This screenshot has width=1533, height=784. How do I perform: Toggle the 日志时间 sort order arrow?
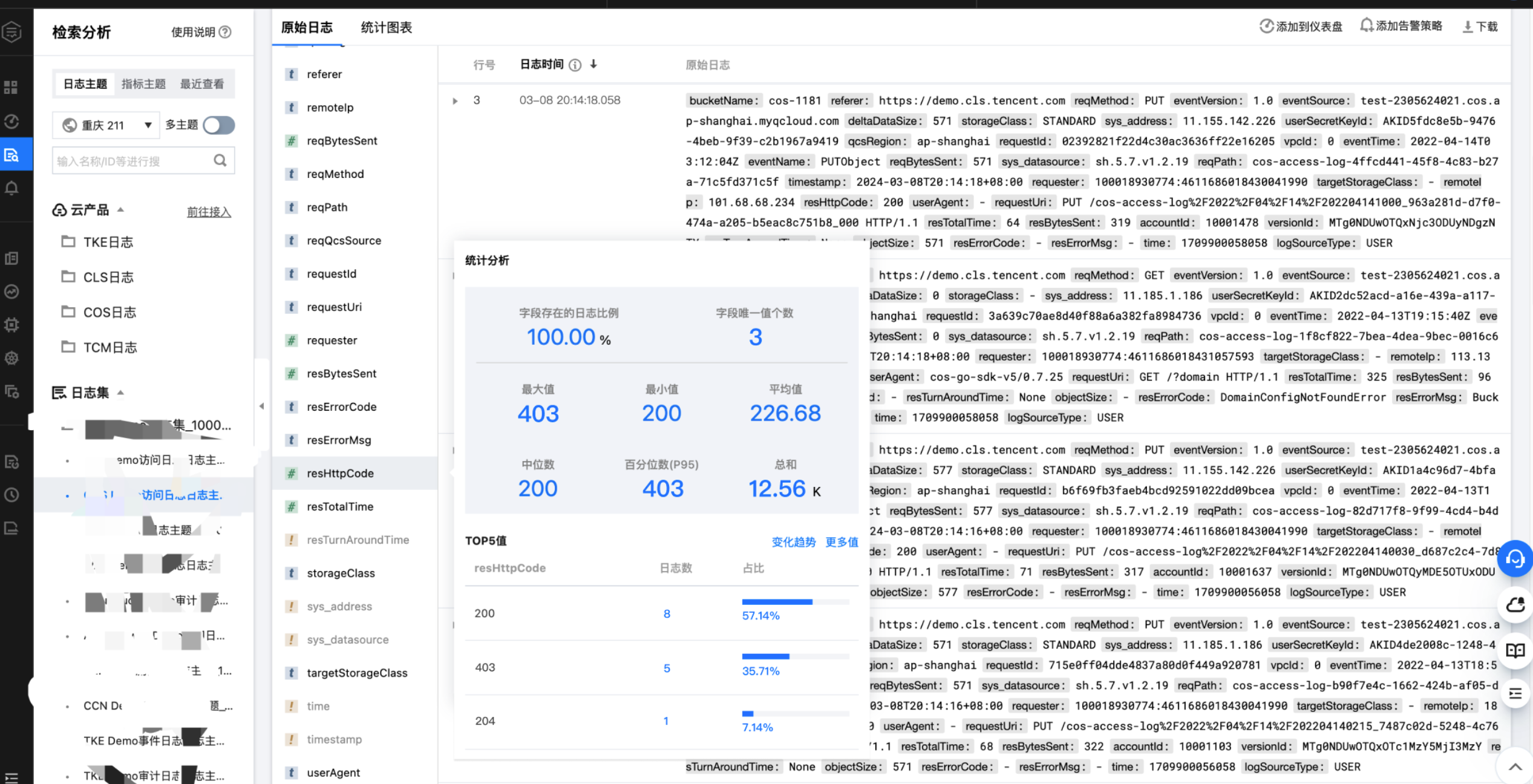click(593, 64)
